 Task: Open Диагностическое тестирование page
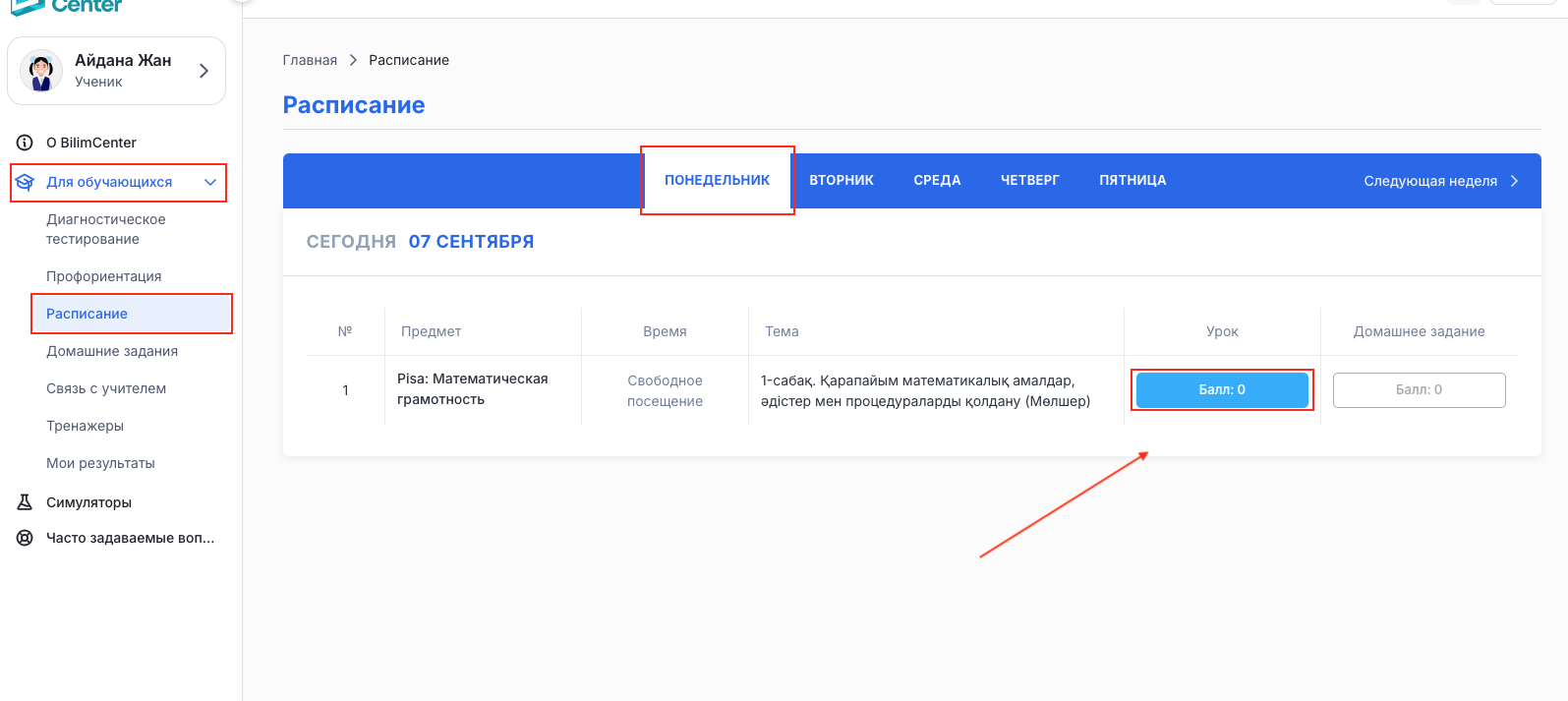click(x=106, y=229)
